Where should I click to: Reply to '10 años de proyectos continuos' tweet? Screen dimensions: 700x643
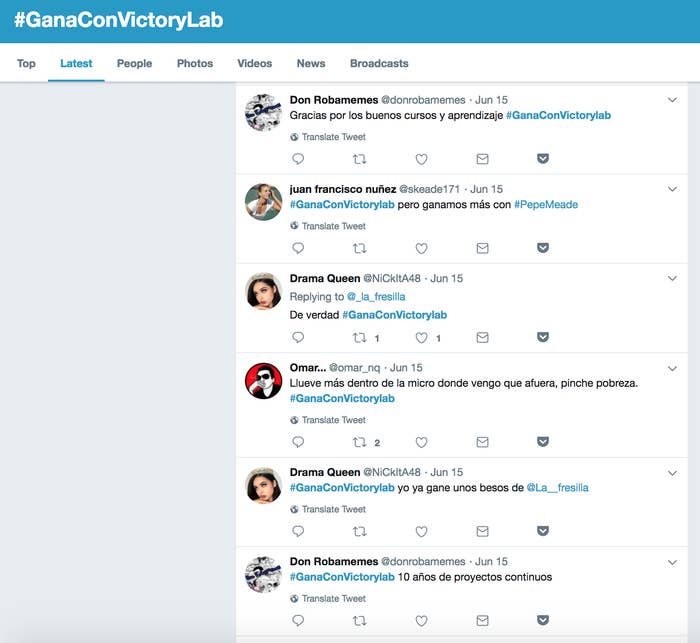coord(298,621)
